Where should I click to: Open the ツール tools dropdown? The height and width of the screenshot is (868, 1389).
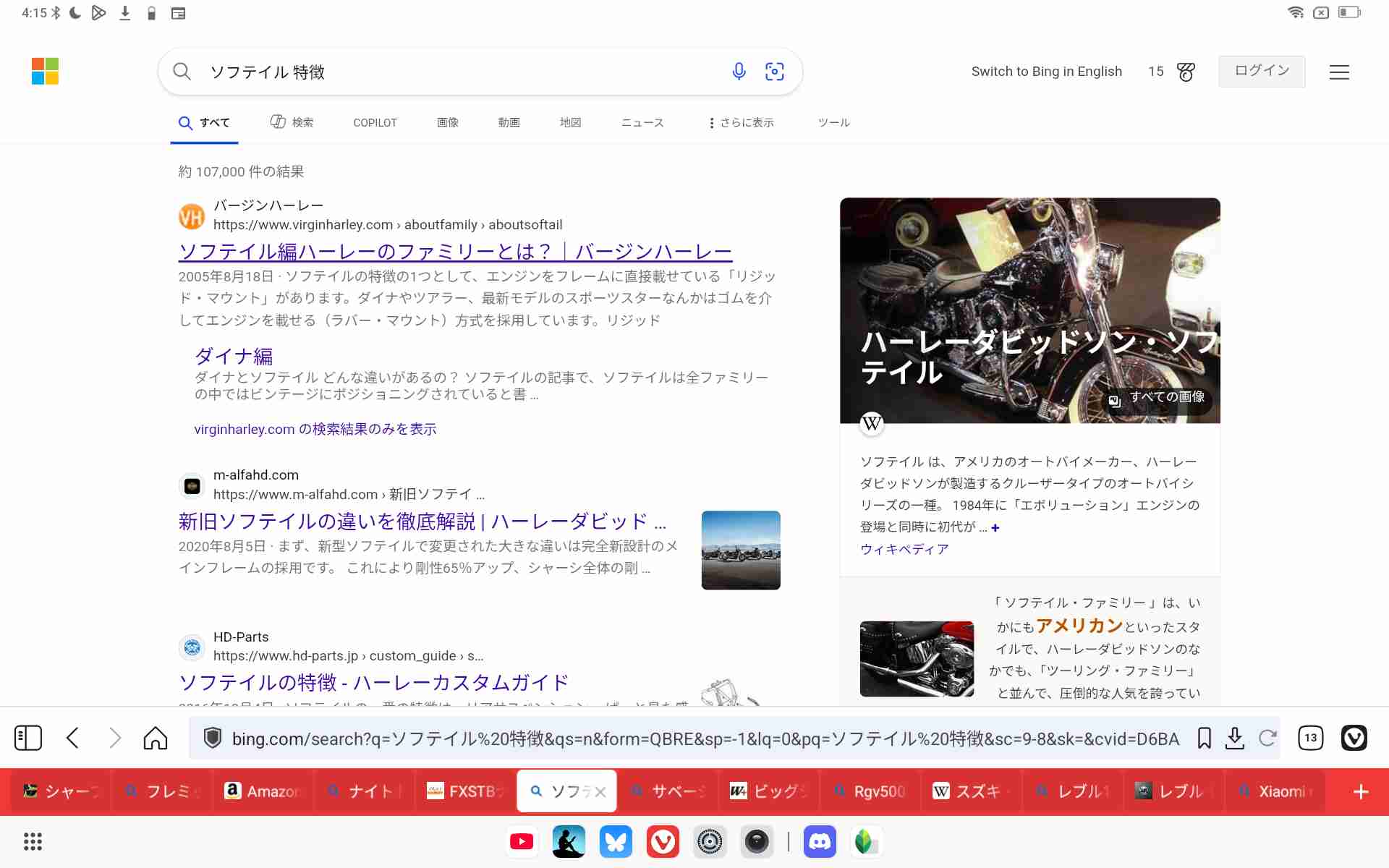pos(833,123)
